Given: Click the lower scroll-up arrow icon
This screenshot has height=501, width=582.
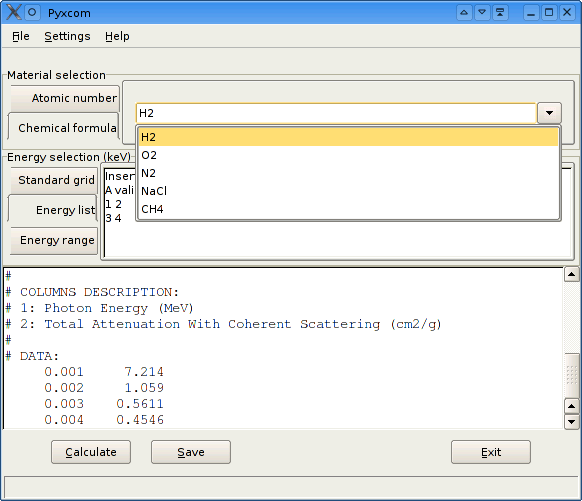Looking at the screenshot, I should click(571, 406).
